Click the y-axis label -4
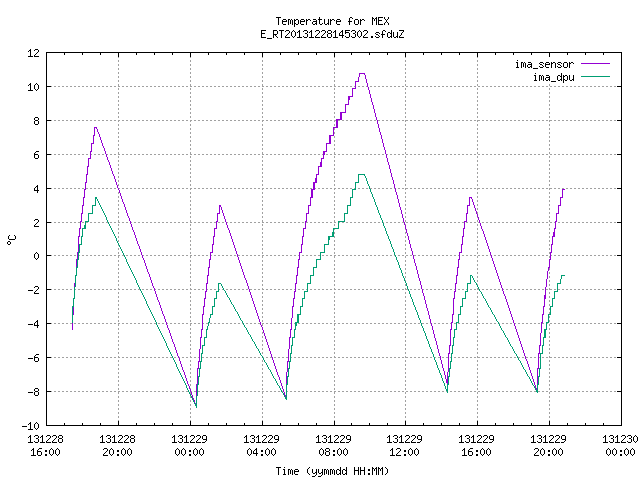 (x=33, y=324)
